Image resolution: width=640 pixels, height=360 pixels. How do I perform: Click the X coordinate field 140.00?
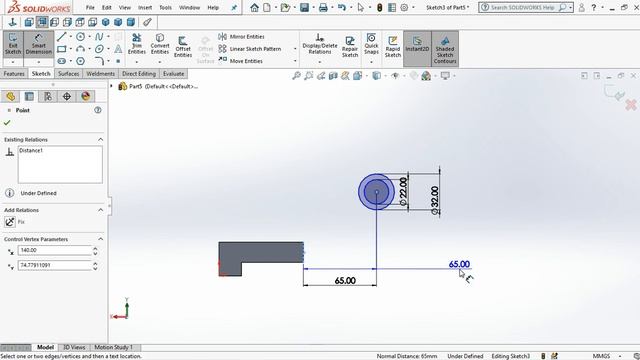[55, 250]
